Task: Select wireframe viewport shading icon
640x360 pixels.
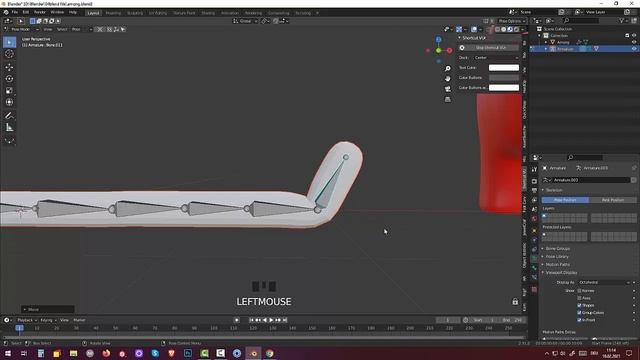Action: pos(498,29)
